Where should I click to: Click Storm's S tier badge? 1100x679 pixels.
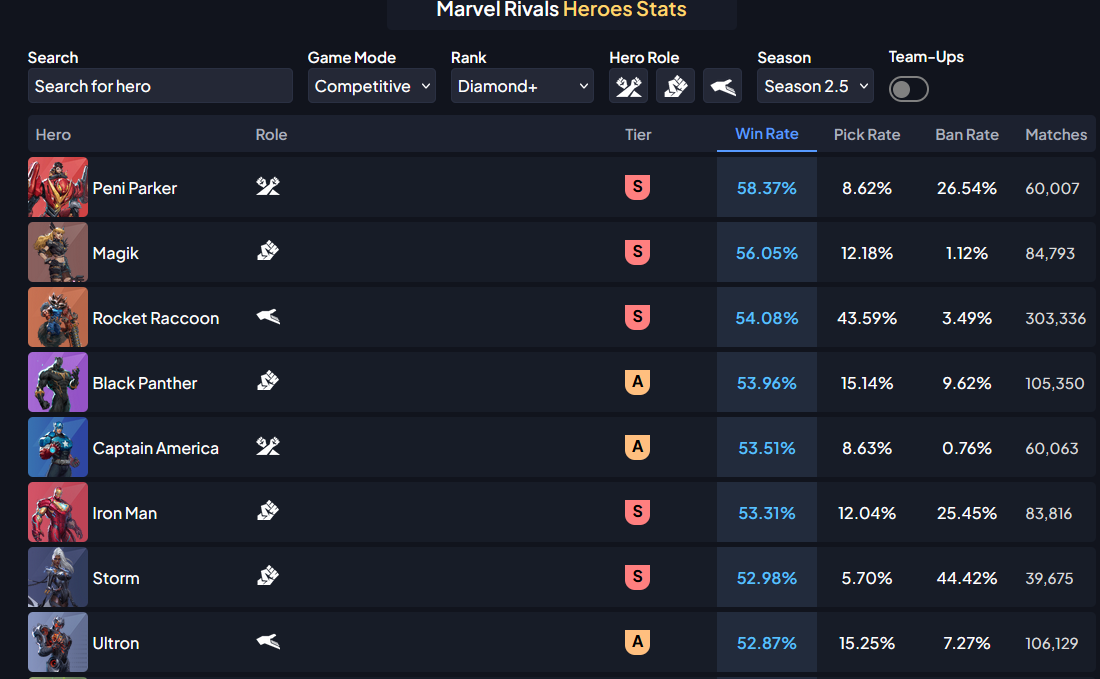point(638,577)
